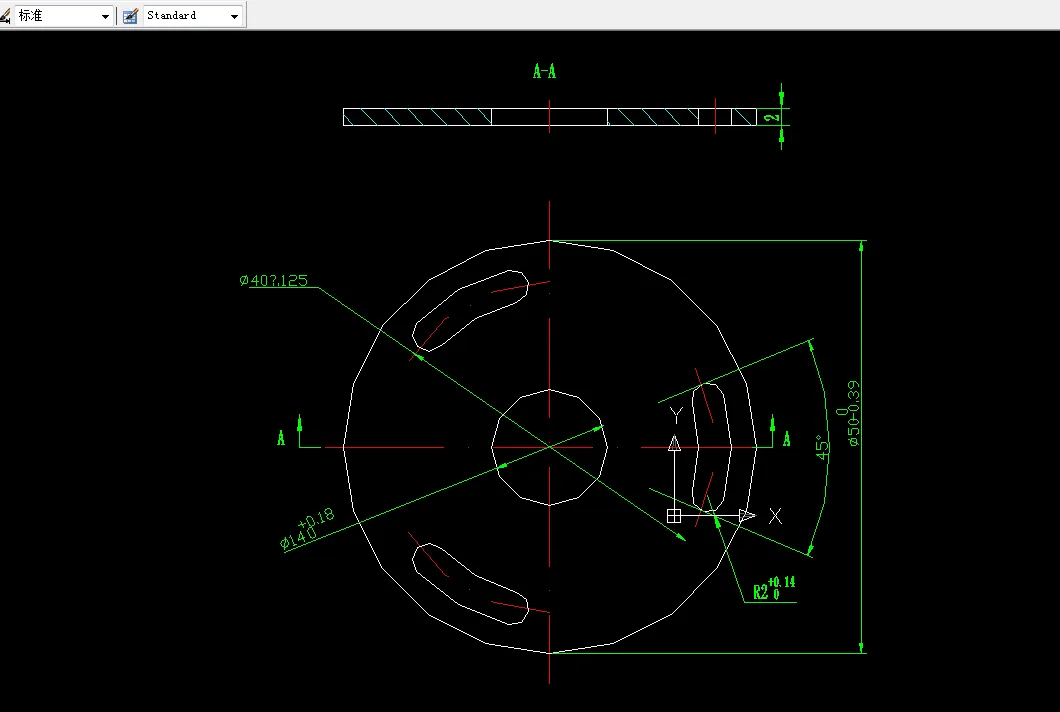Viewport: 1060px width, 712px height.
Task: Select the right section marker A
Action: [786, 439]
